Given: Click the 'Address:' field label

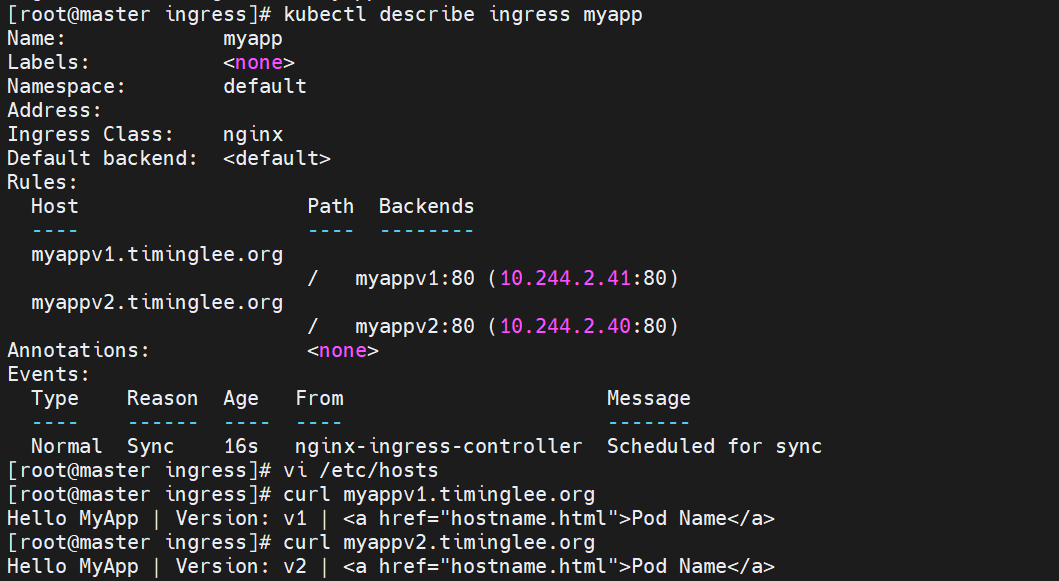Looking at the screenshot, I should click(x=54, y=110).
